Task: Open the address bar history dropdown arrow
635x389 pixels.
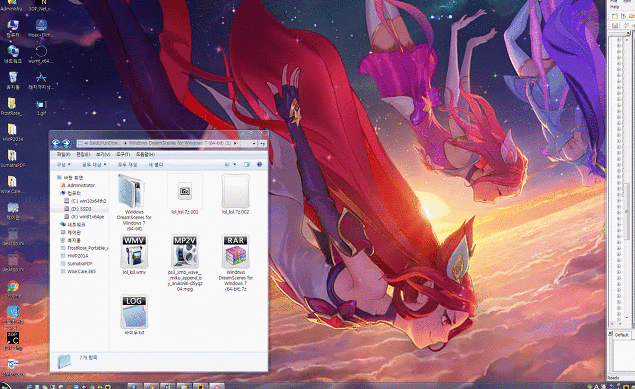Action: 254,143
